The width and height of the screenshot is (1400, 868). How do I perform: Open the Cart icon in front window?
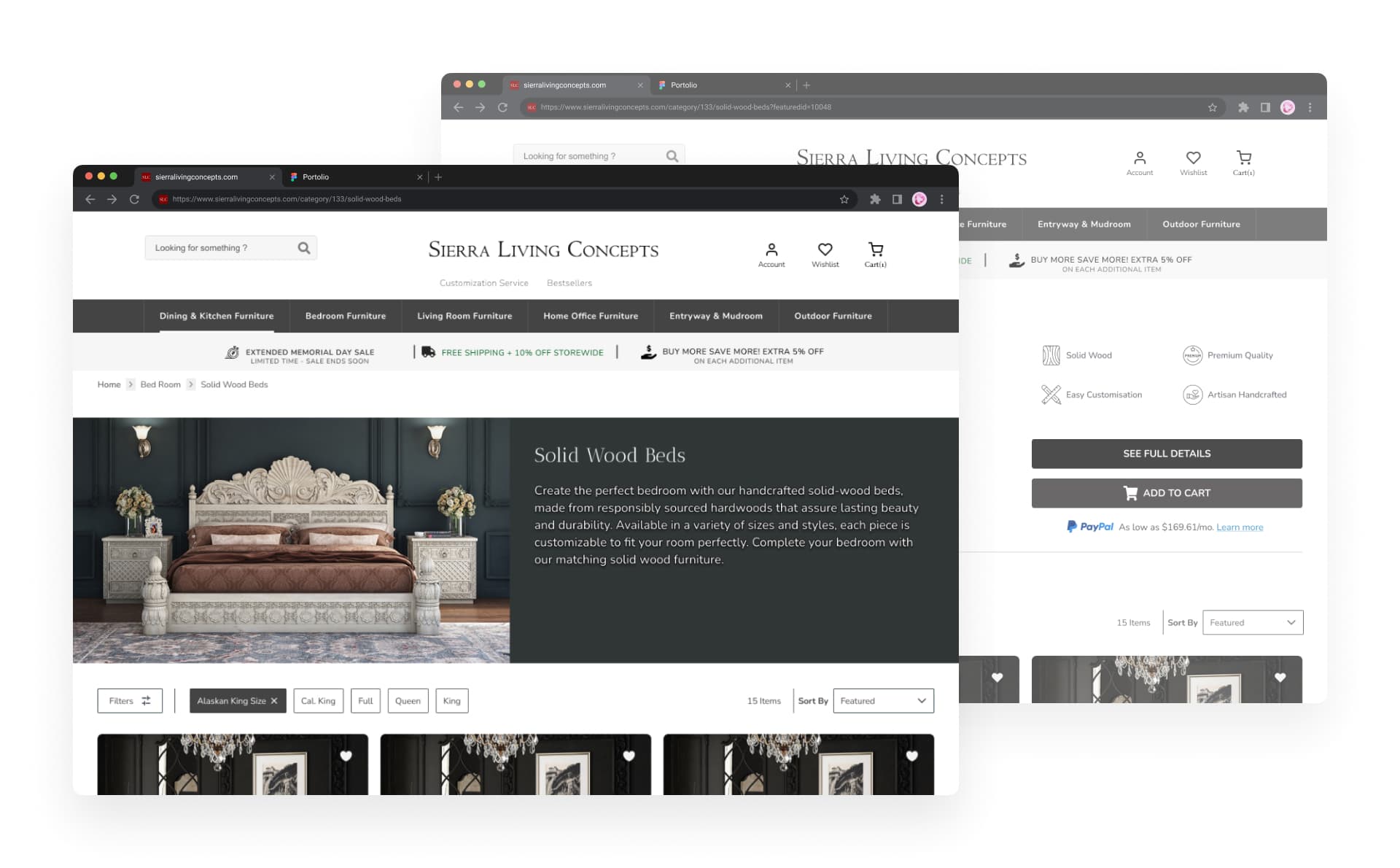tap(876, 249)
